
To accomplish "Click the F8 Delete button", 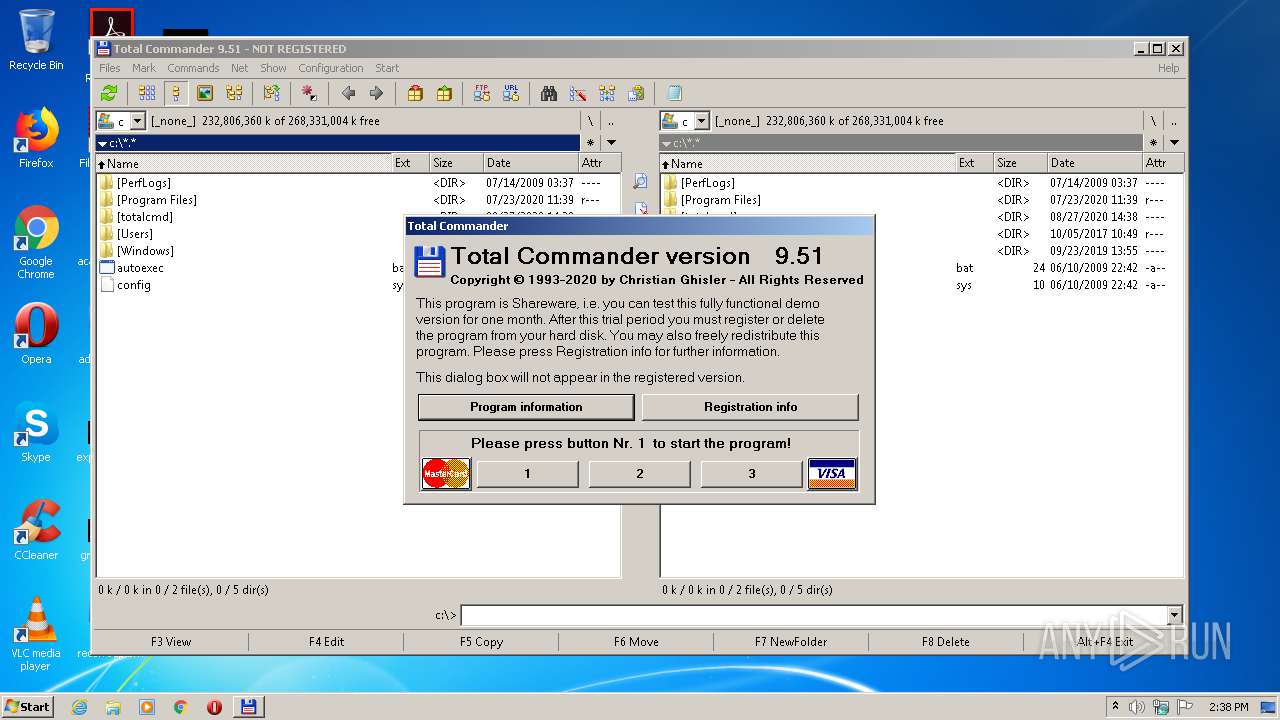I will [946, 642].
